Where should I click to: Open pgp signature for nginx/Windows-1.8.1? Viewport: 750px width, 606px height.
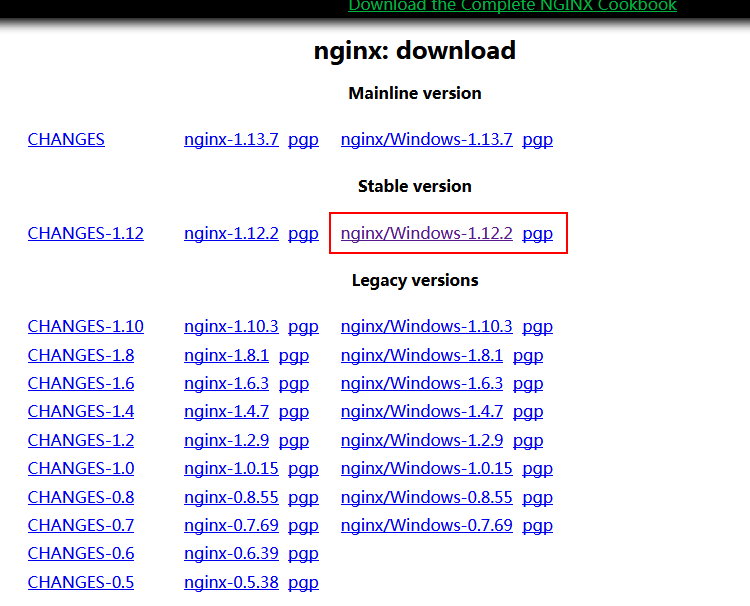tap(528, 356)
